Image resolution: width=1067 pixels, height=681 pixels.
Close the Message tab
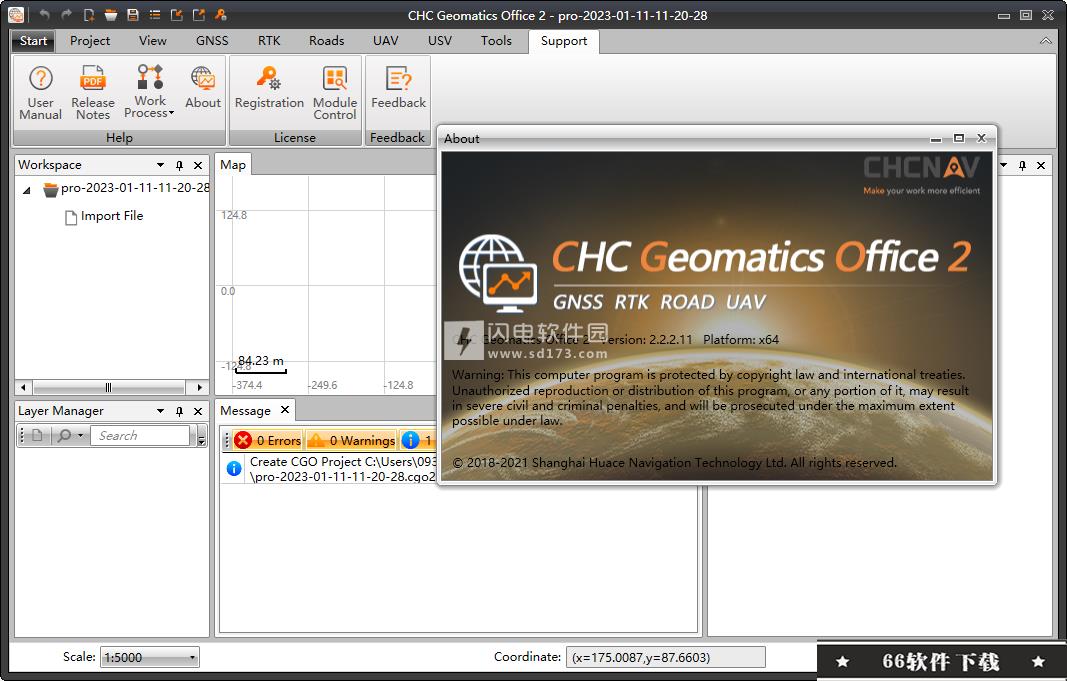(285, 410)
